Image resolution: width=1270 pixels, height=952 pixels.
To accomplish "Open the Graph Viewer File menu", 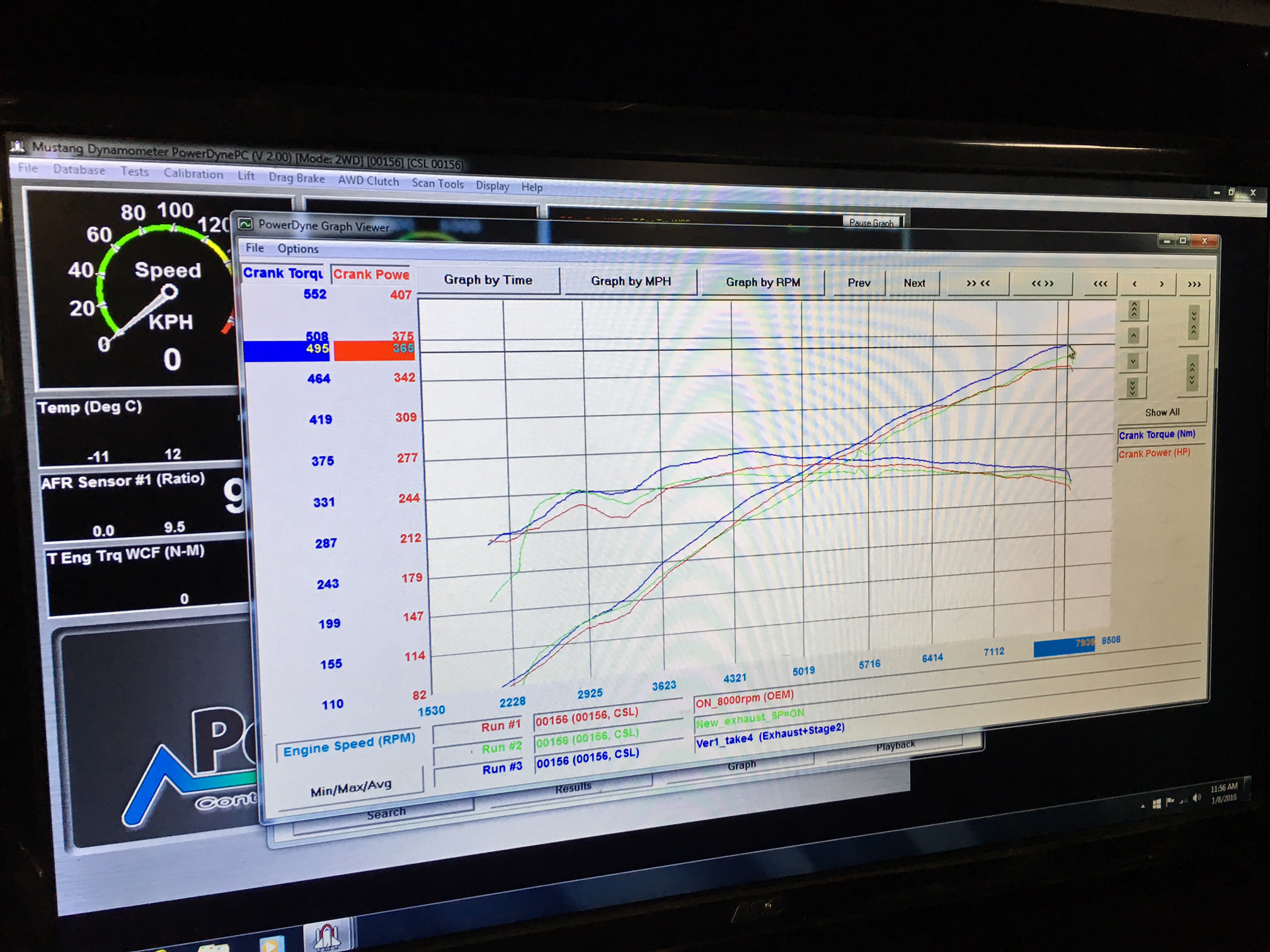I will coord(255,247).
